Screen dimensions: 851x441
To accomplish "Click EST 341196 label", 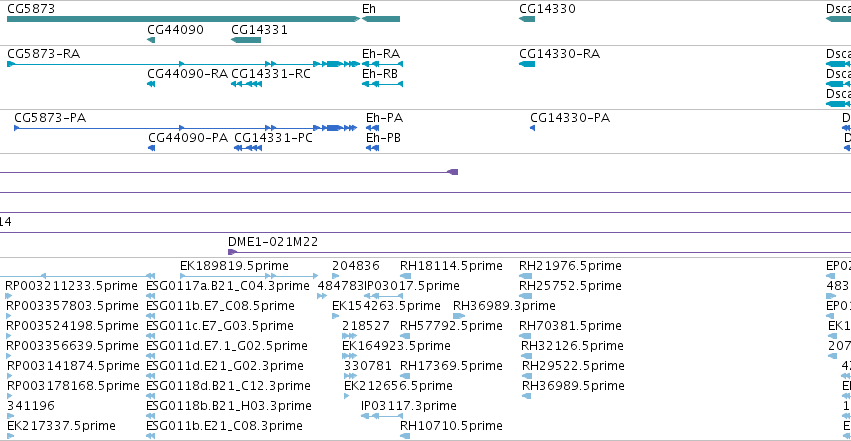I will click(31, 406).
